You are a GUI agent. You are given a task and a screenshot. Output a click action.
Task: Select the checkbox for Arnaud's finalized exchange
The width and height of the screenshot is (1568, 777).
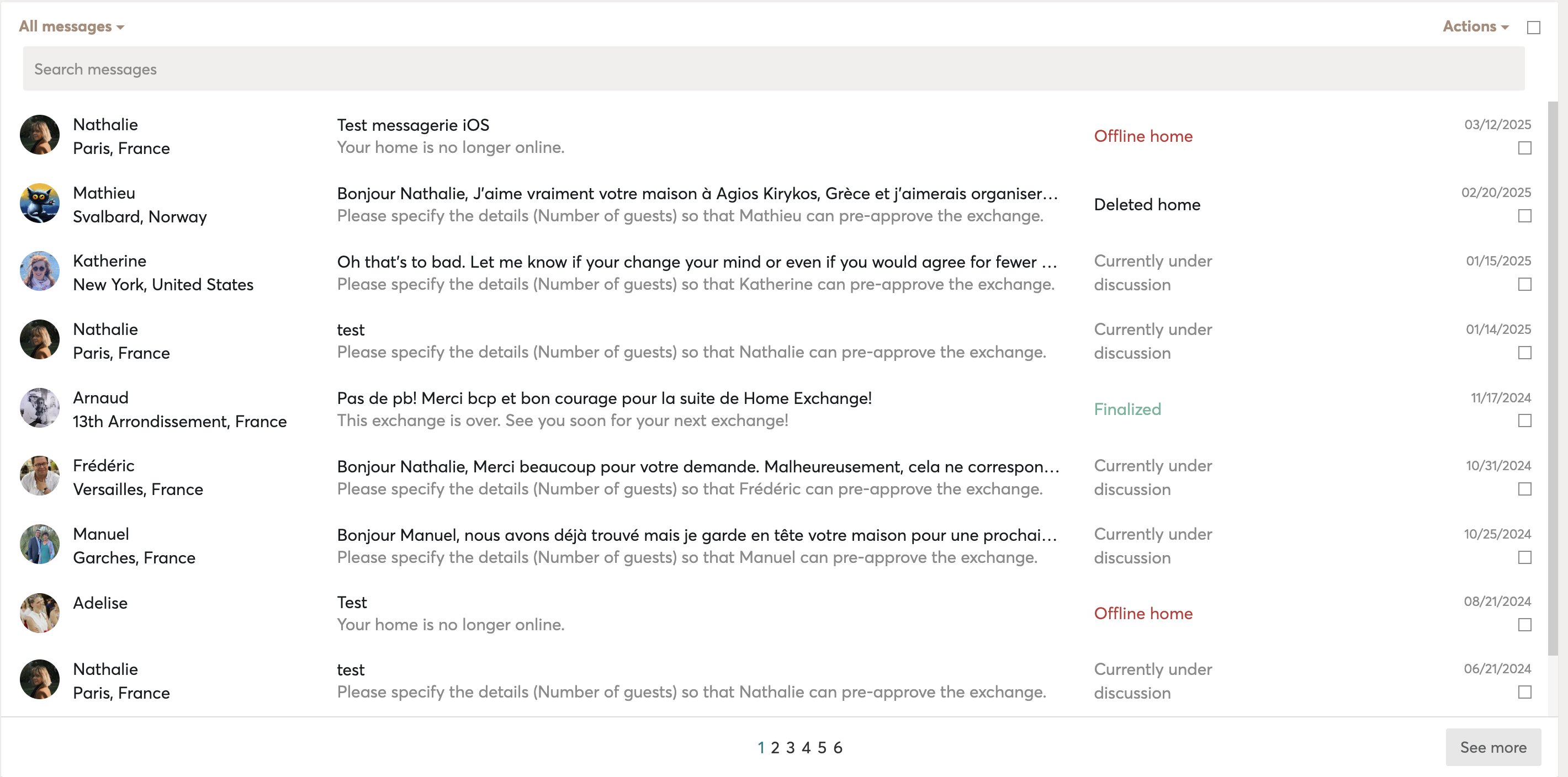pos(1525,421)
